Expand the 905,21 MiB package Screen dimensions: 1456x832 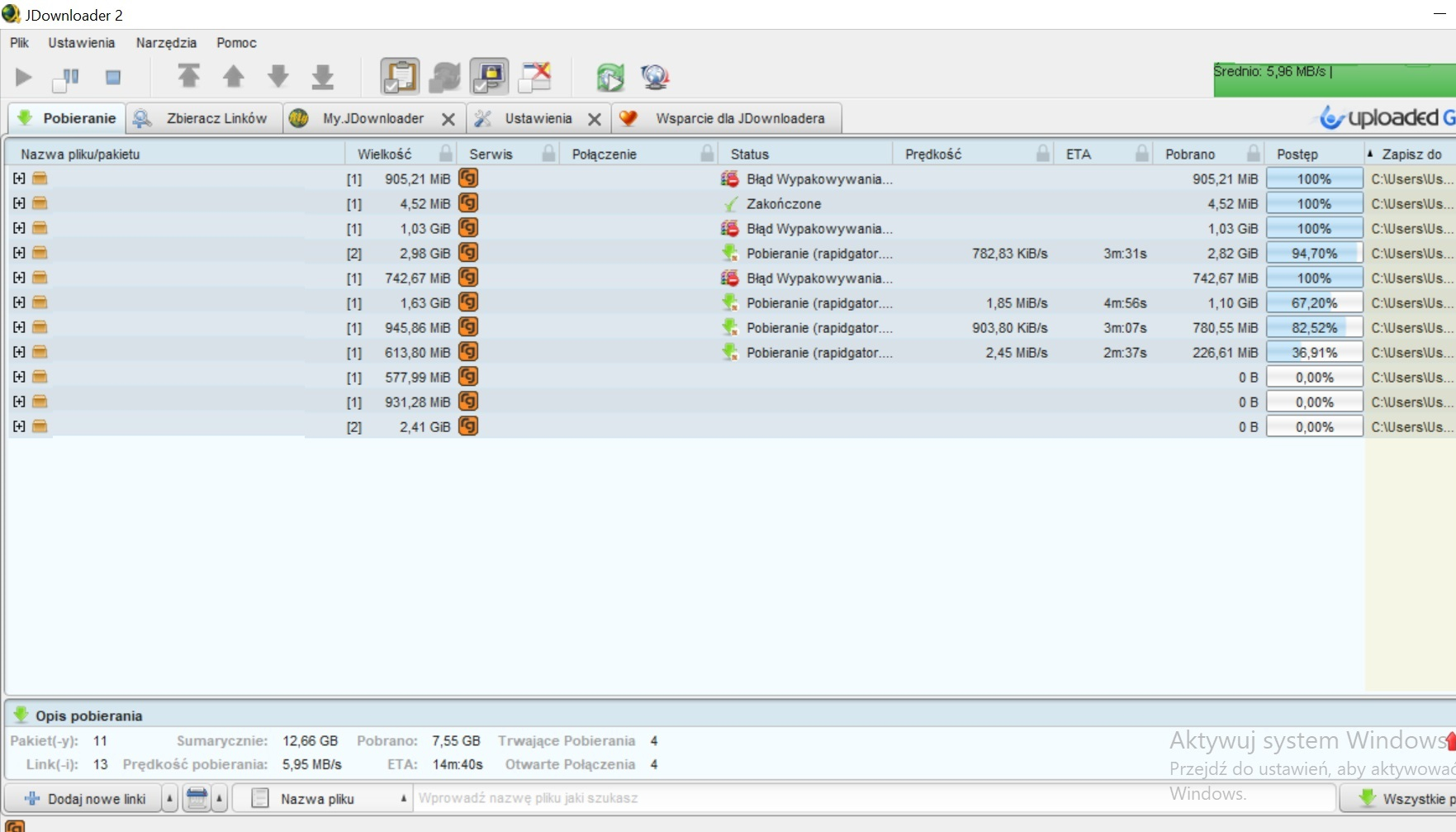(x=19, y=178)
